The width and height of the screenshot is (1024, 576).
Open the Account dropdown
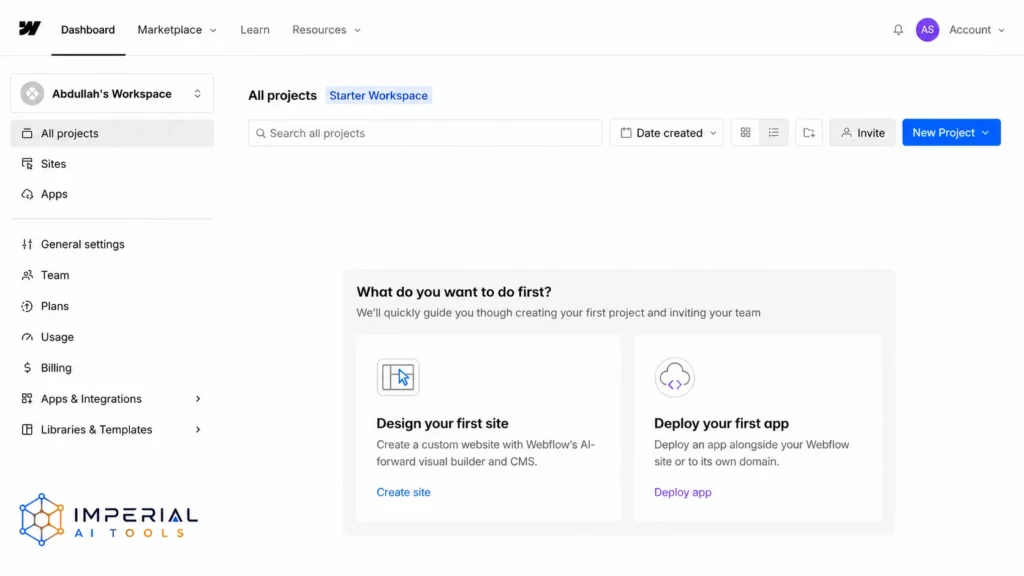click(976, 29)
